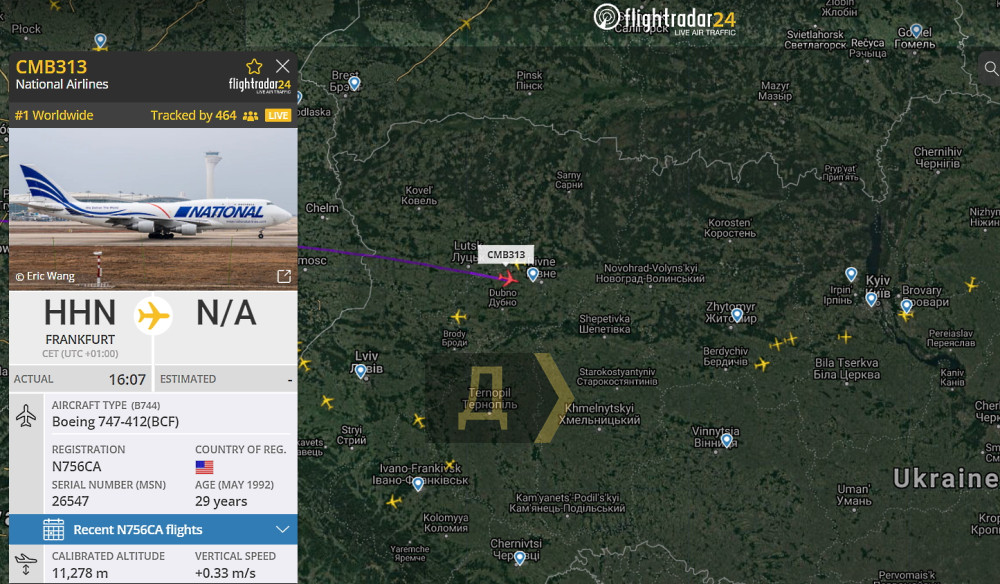Open the National 747 aircraft photo

(153, 209)
